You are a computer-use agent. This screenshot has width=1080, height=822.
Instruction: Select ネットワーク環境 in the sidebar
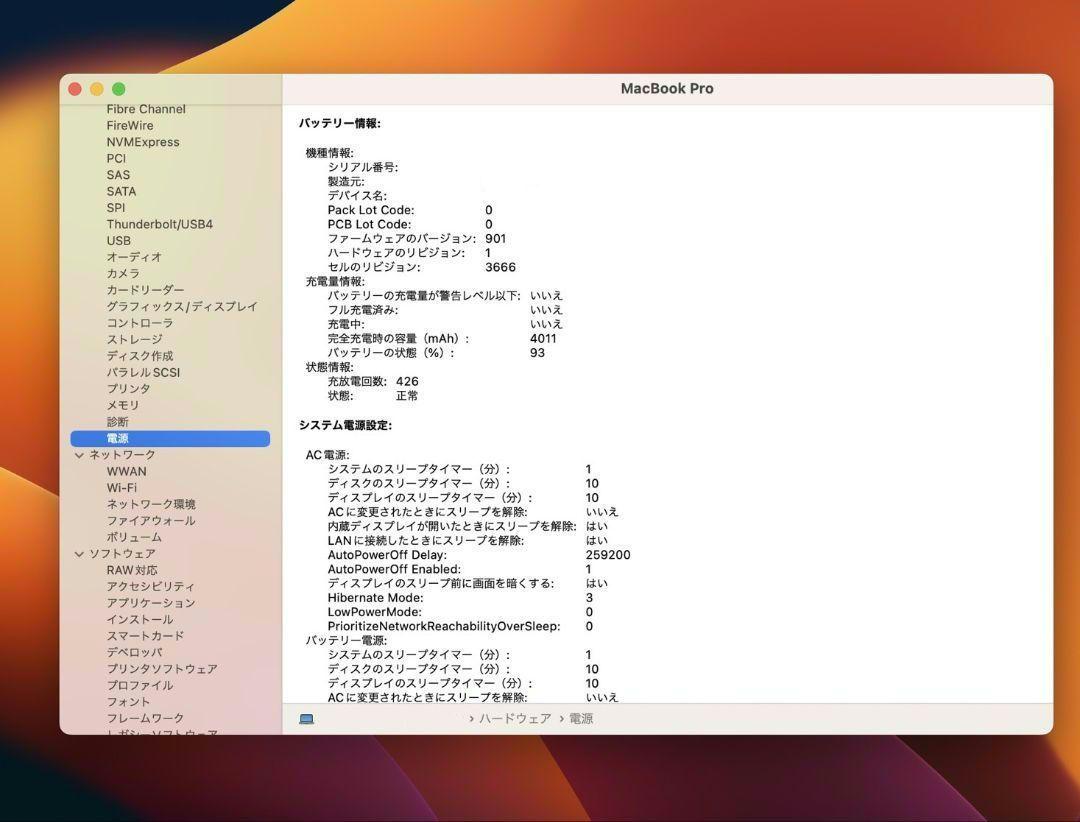151,504
